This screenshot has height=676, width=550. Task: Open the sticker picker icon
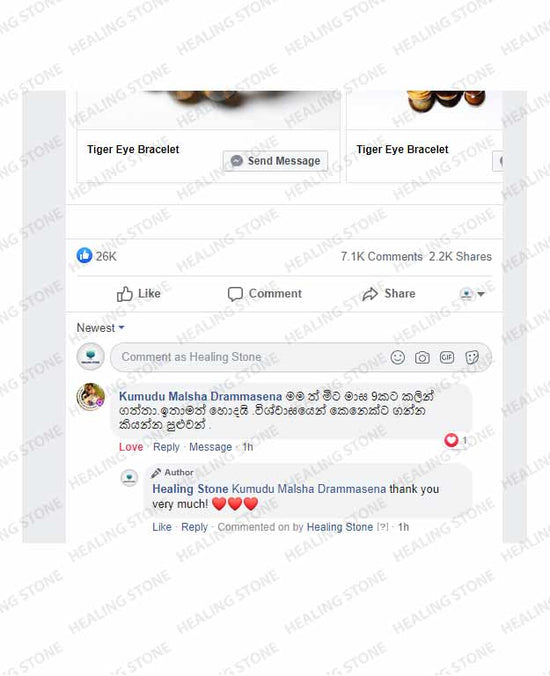click(472, 357)
